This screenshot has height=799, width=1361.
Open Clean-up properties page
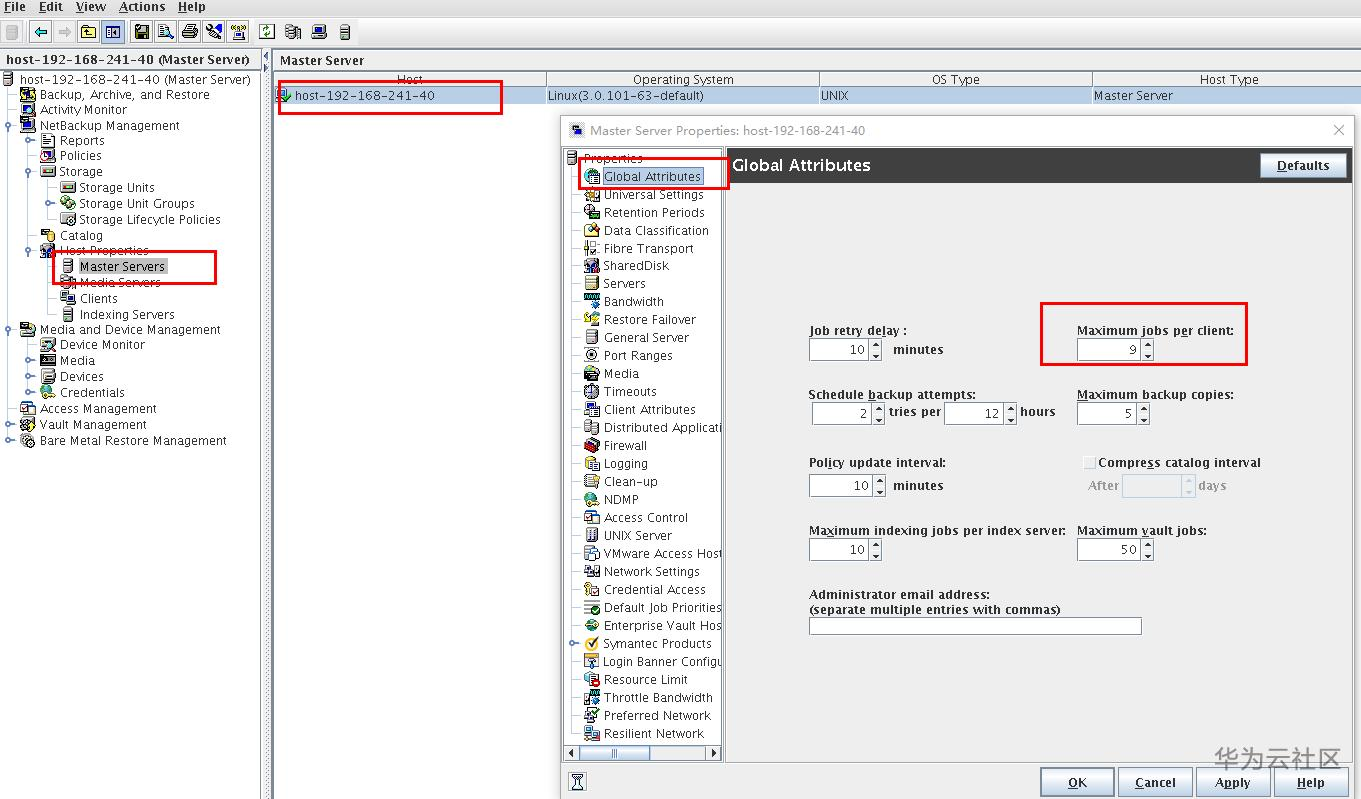coord(630,482)
